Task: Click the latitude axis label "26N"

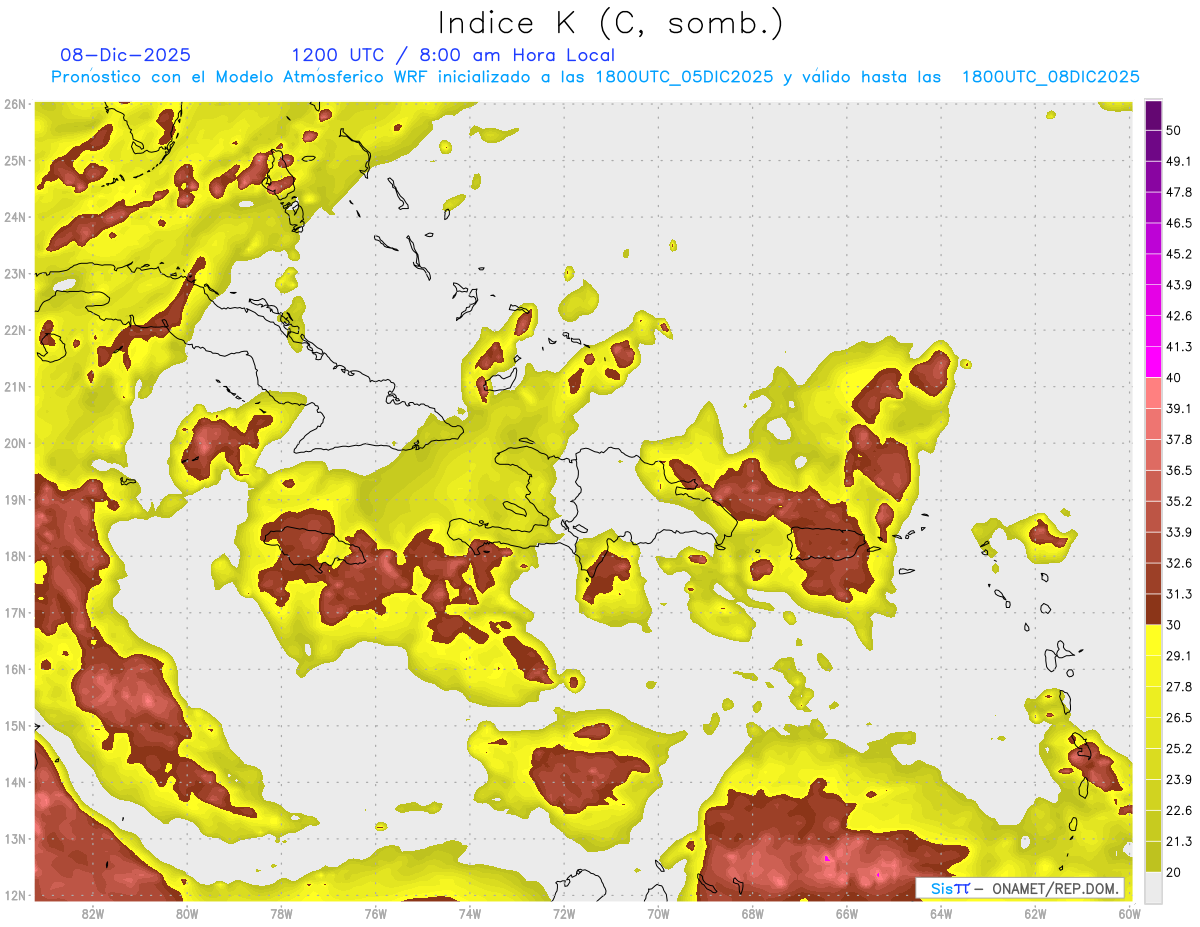Action: (x=15, y=104)
